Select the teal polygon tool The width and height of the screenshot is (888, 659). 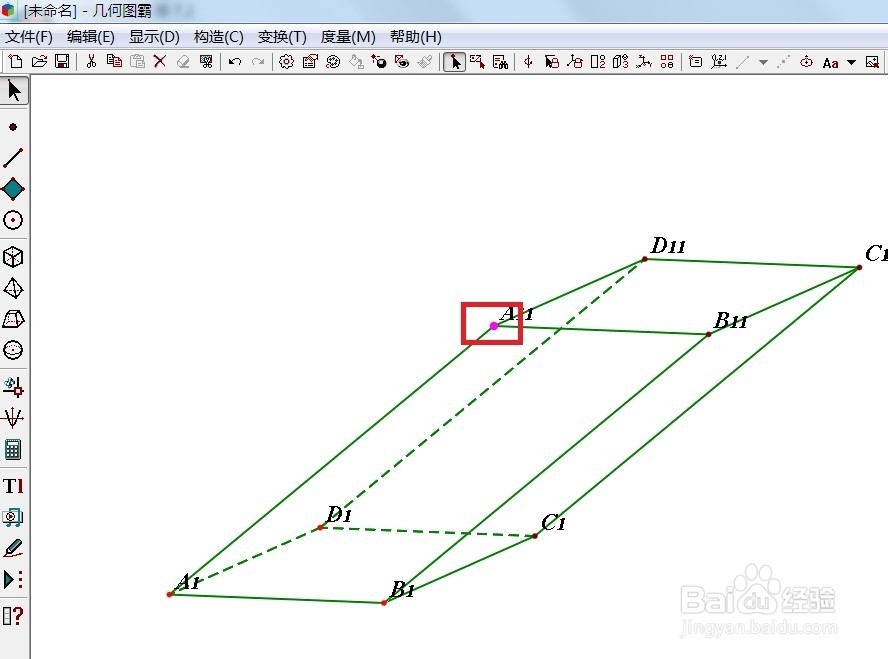tap(13, 189)
